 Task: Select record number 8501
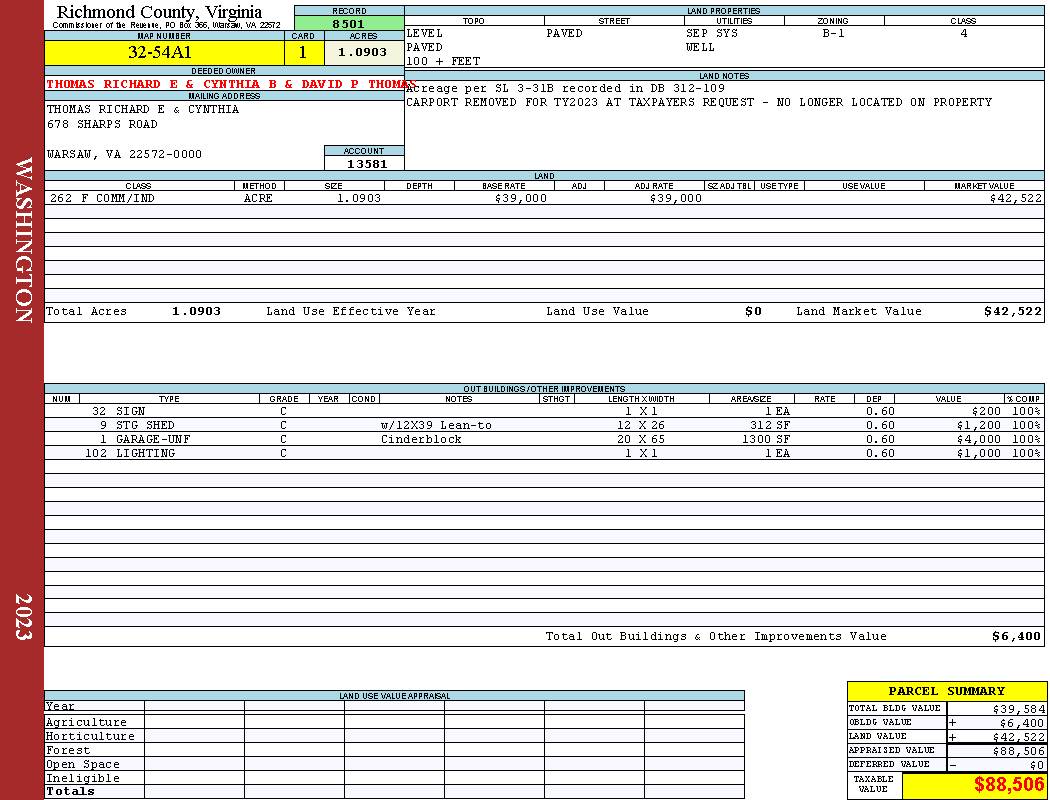(x=349, y=24)
